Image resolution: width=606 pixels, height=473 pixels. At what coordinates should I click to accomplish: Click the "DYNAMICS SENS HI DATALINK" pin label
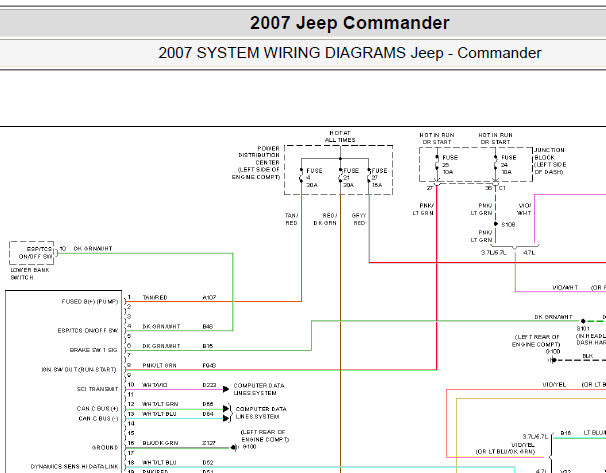point(74,467)
